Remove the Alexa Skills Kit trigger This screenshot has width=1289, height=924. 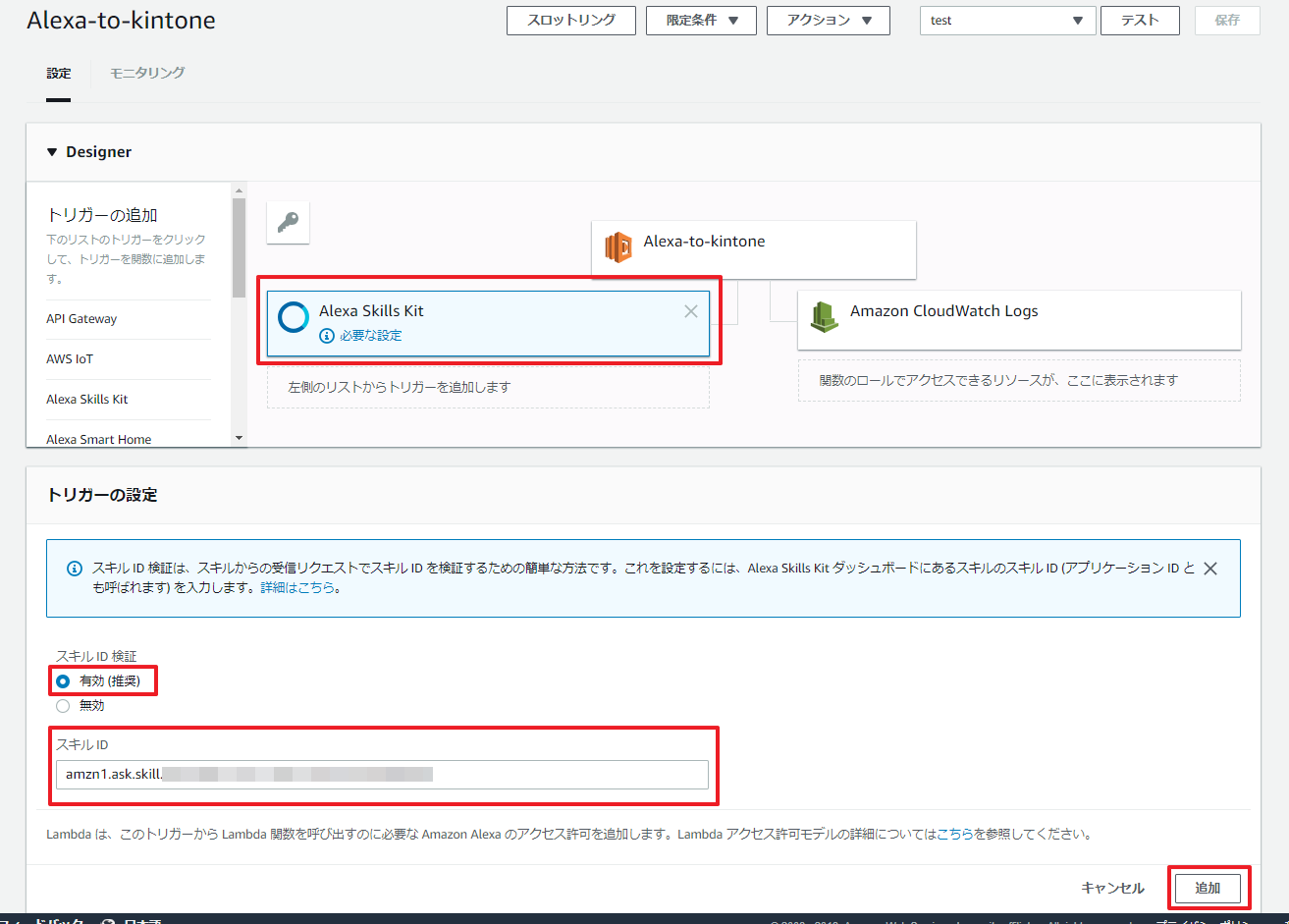[691, 311]
